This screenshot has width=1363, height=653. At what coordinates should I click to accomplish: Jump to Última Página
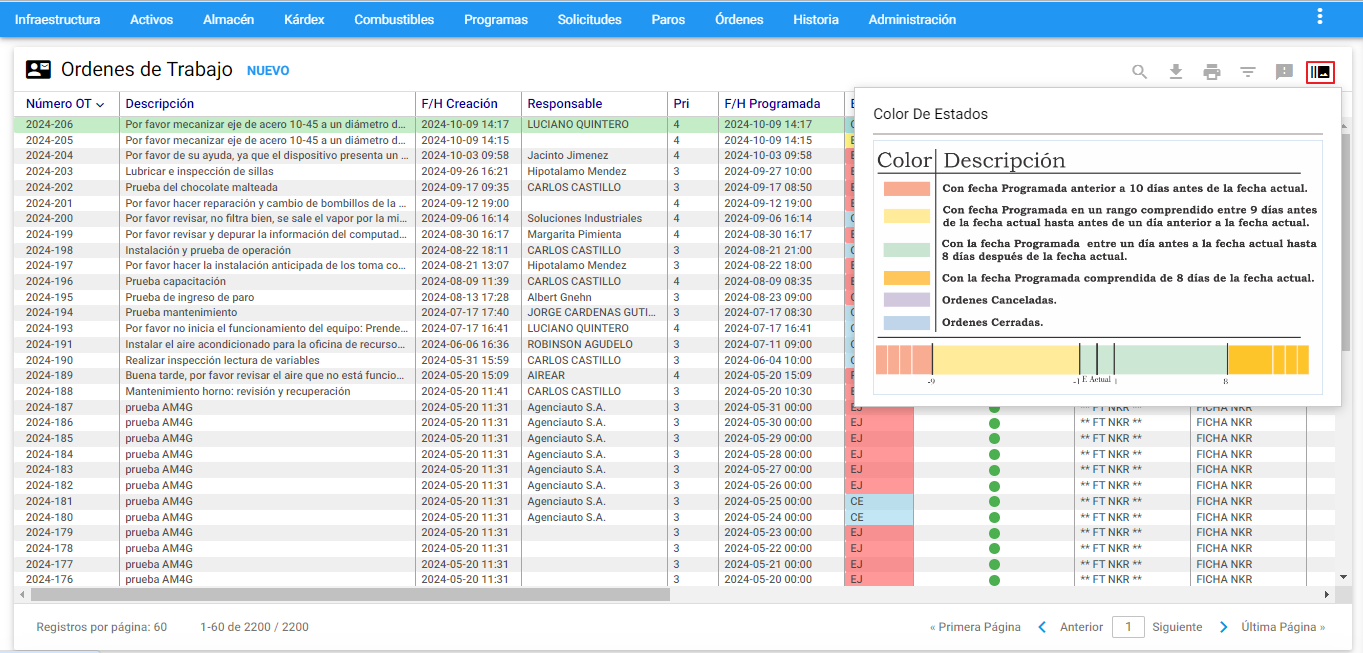(x=1283, y=627)
